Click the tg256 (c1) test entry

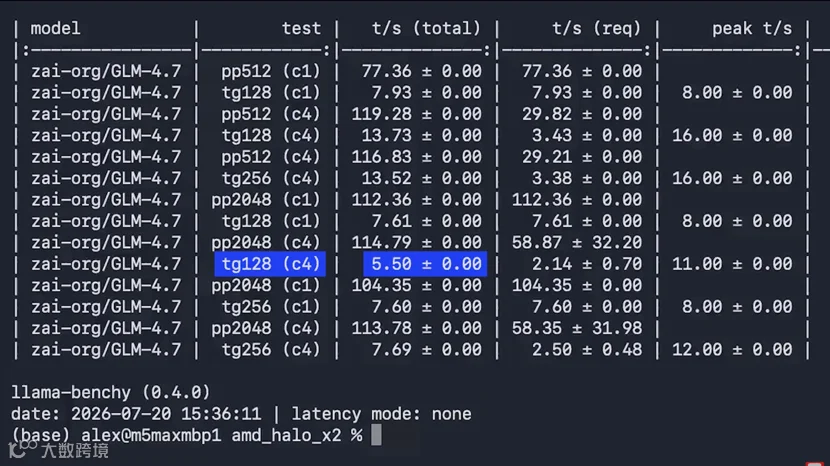click(270, 307)
